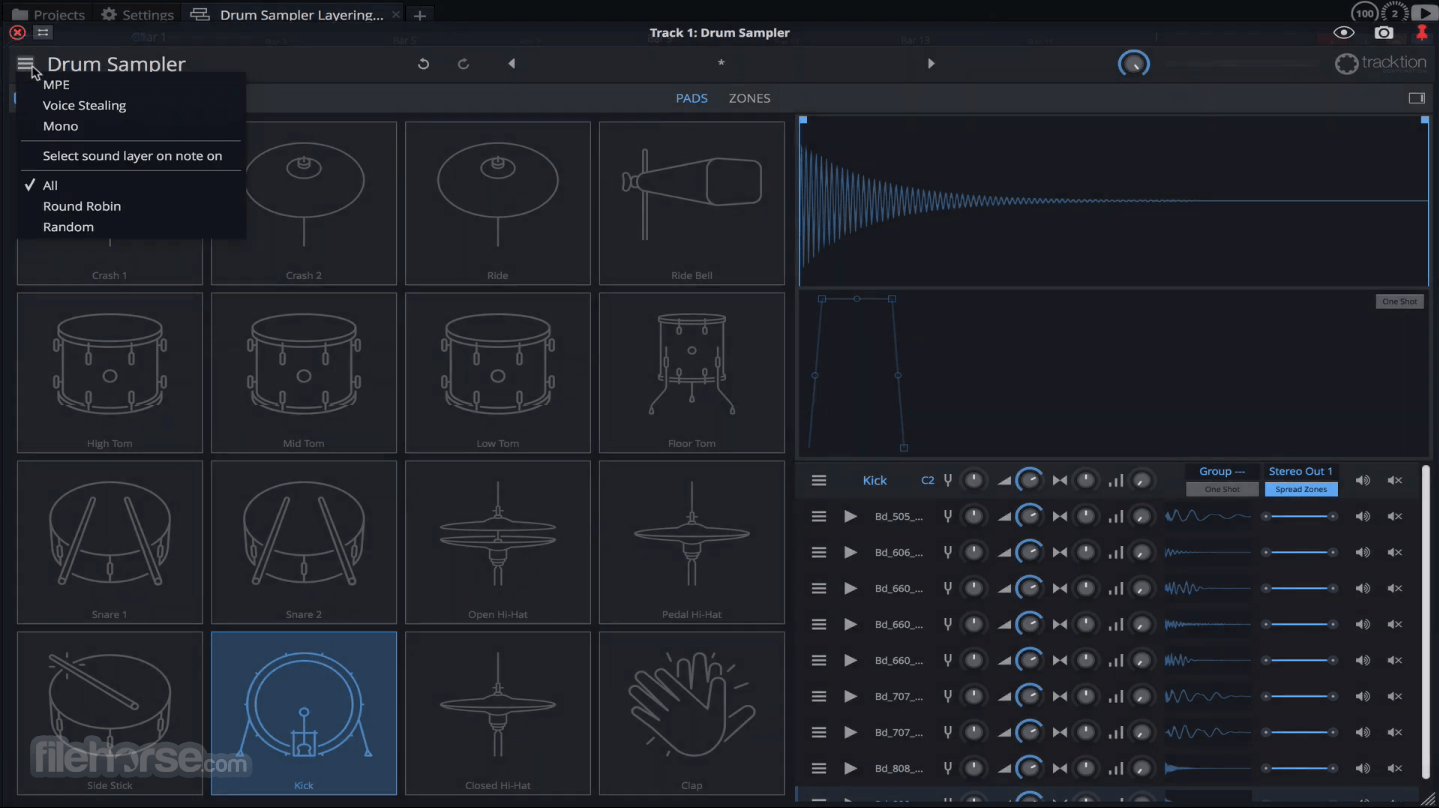Go to previous preset with left arrow
The height and width of the screenshot is (808, 1439).
[511, 63]
